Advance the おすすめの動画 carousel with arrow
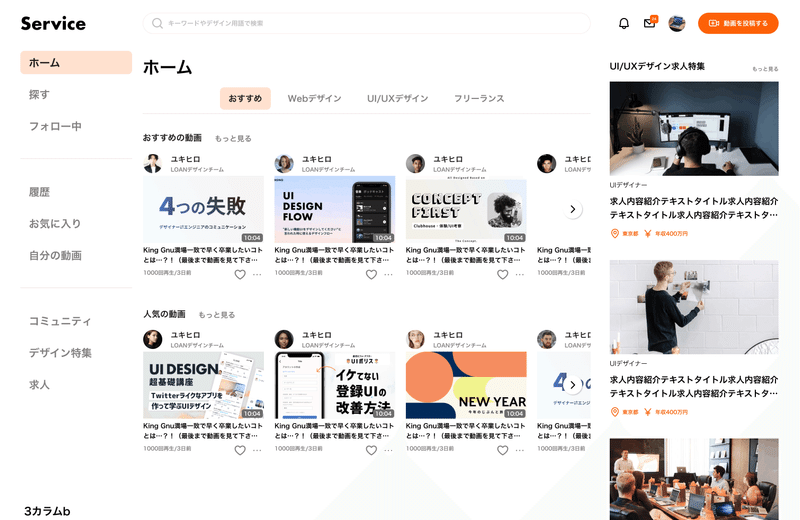Screen dimensions: 800x520 tap(572, 209)
